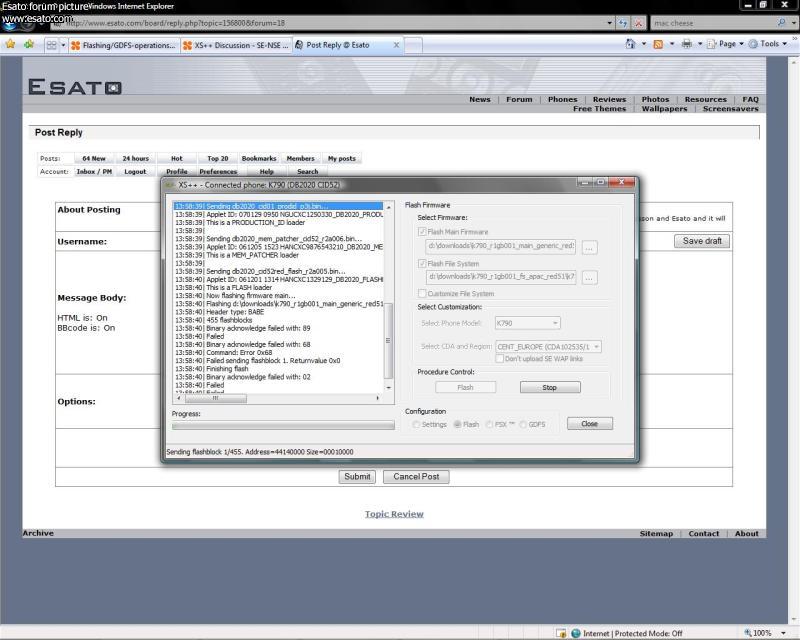Image resolution: width=800 pixels, height=640 pixels.
Task: Click the search magnifier icon
Action: coord(781,23)
